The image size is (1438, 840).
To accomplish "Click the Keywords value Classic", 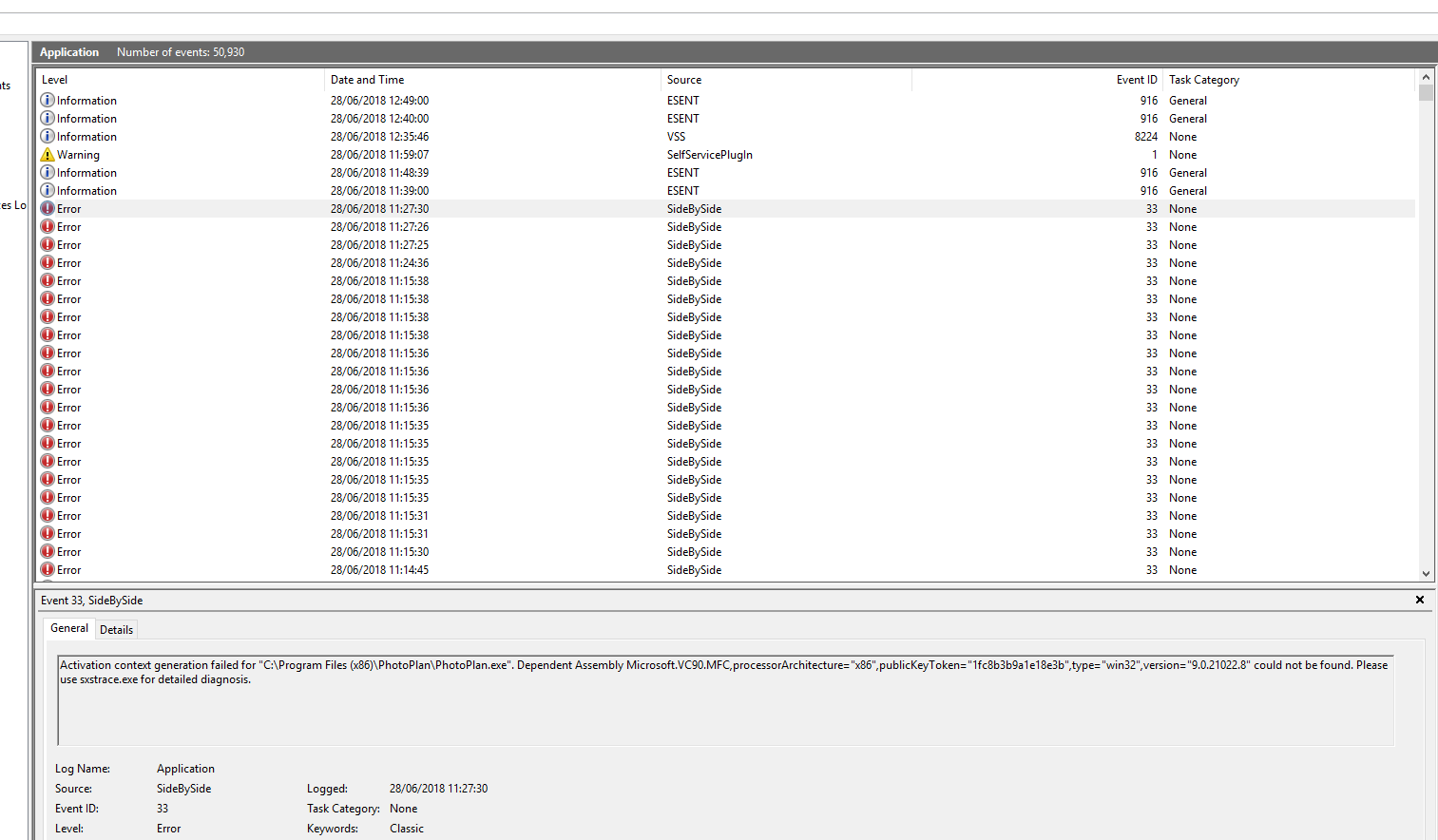I will [x=407, y=828].
